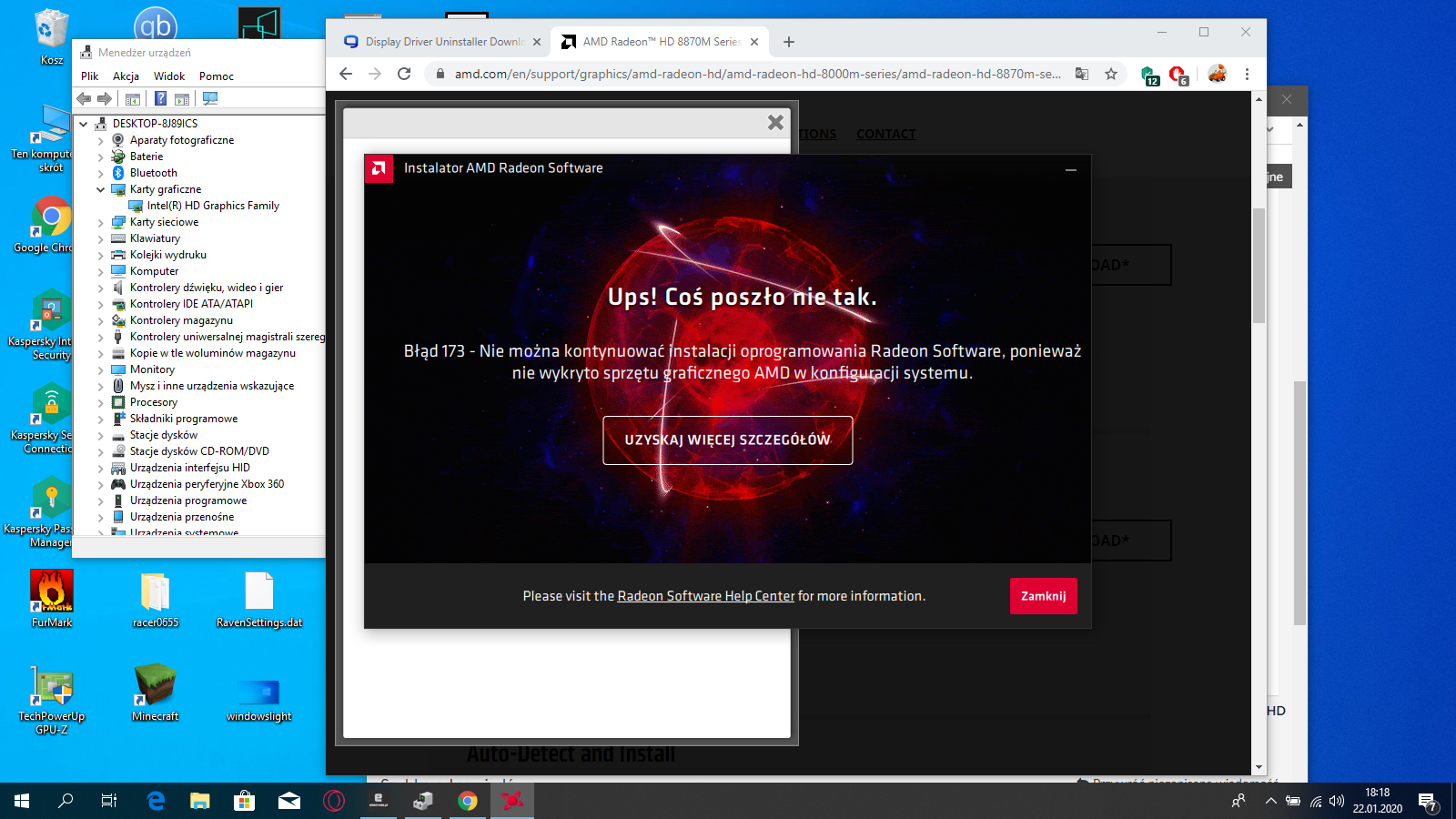The height and width of the screenshot is (819, 1456).
Task: Select the racer0655 folder on desktop
Action: [156, 600]
